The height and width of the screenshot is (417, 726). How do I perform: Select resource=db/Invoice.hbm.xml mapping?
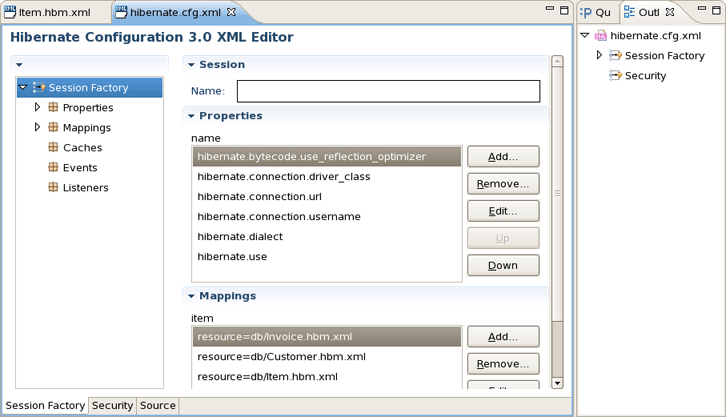coord(327,336)
